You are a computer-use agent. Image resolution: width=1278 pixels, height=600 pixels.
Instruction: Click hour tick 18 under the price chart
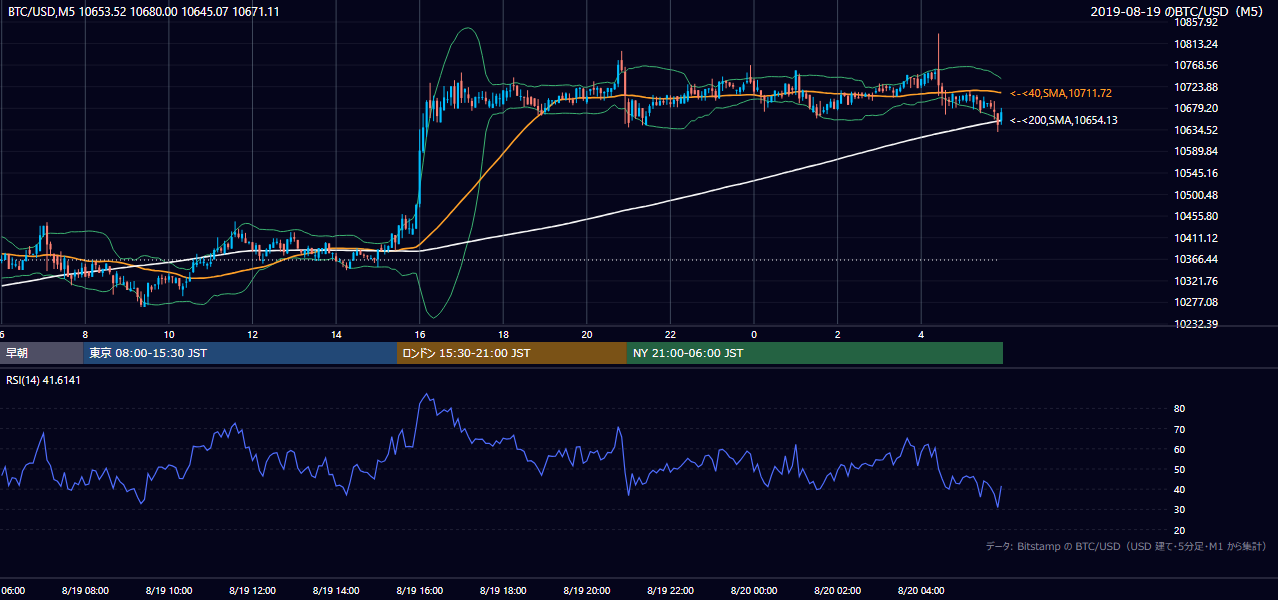pyautogui.click(x=503, y=334)
